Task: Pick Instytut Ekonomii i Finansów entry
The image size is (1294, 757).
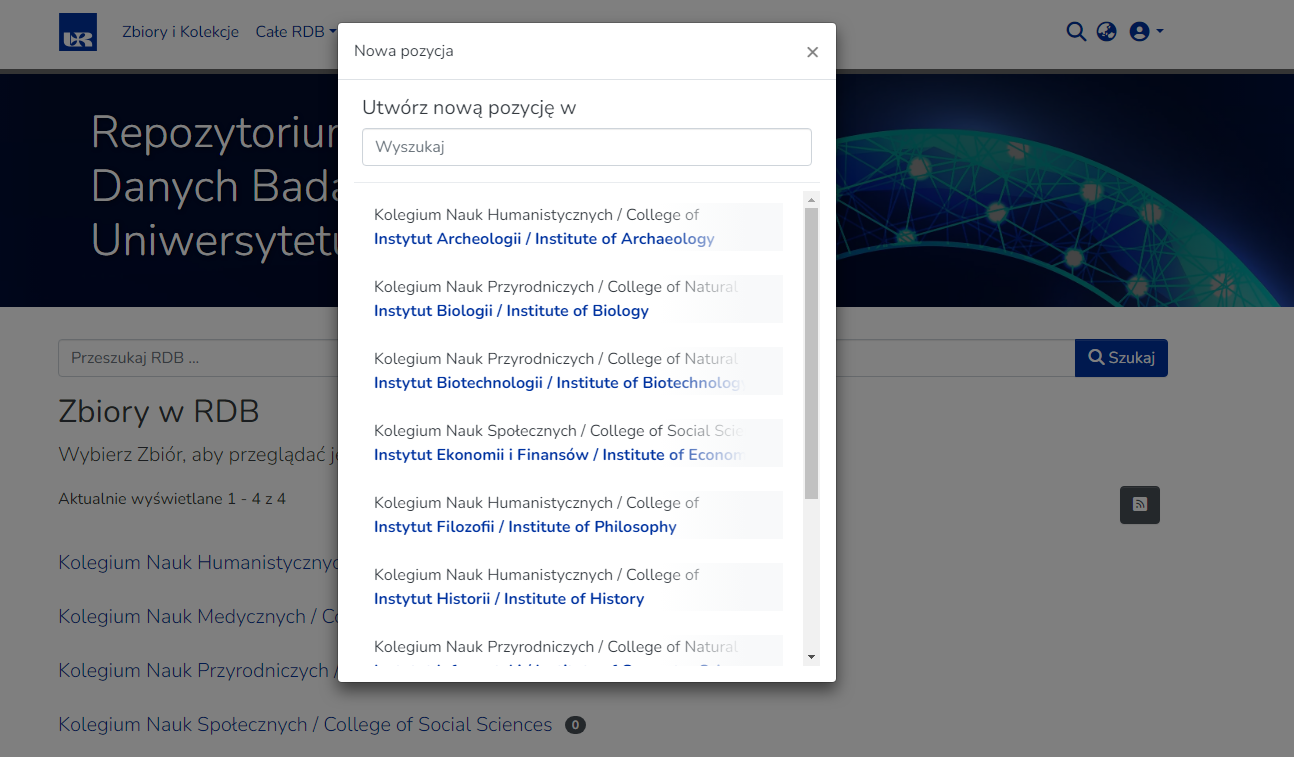Action: tap(558, 455)
